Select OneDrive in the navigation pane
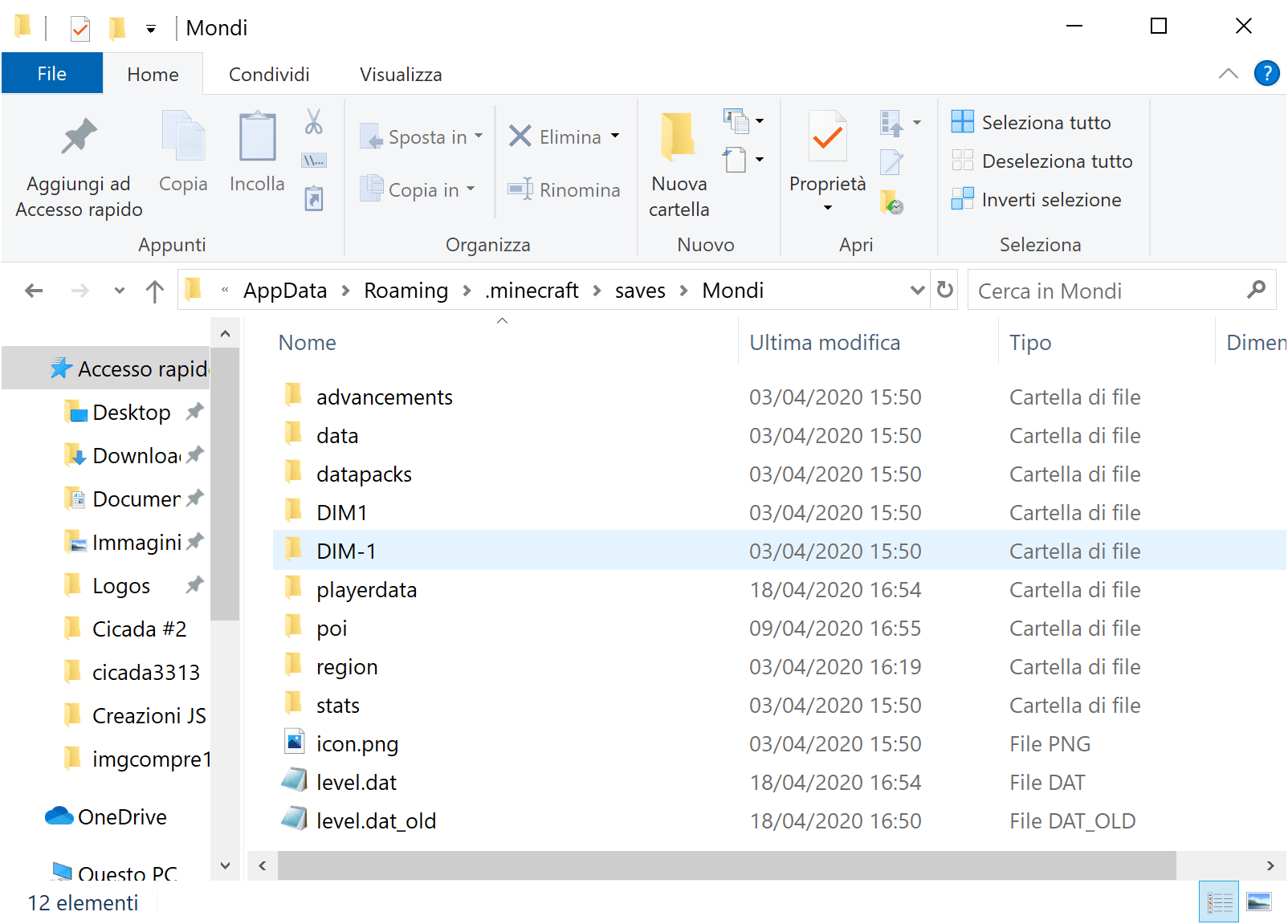 click(106, 817)
